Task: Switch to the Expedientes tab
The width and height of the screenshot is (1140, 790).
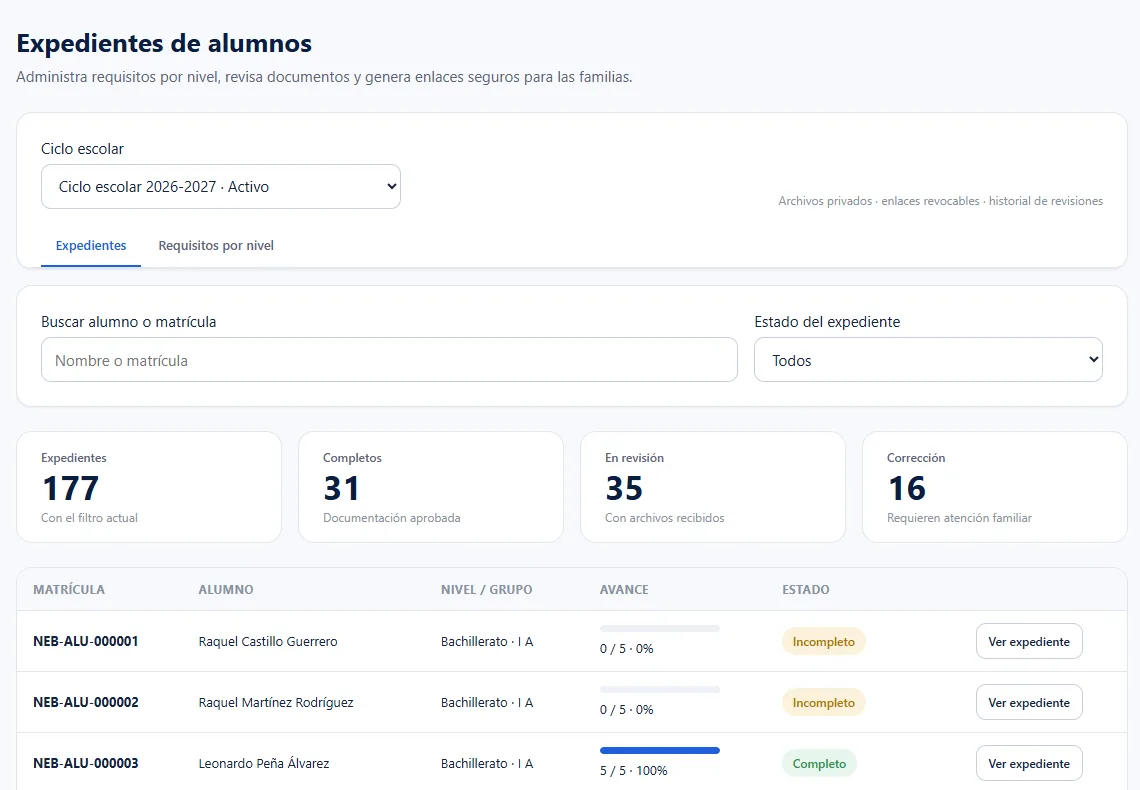Action: (x=91, y=246)
